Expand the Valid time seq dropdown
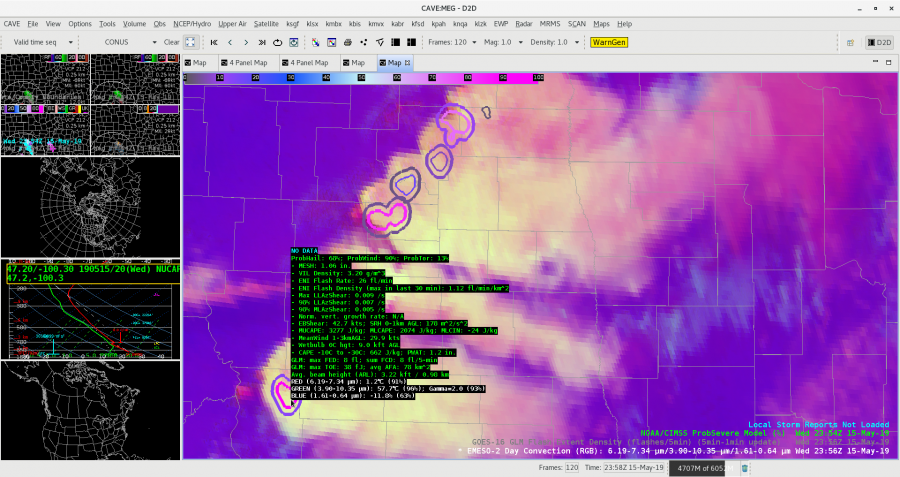This screenshot has height=477, width=900. pos(44,43)
